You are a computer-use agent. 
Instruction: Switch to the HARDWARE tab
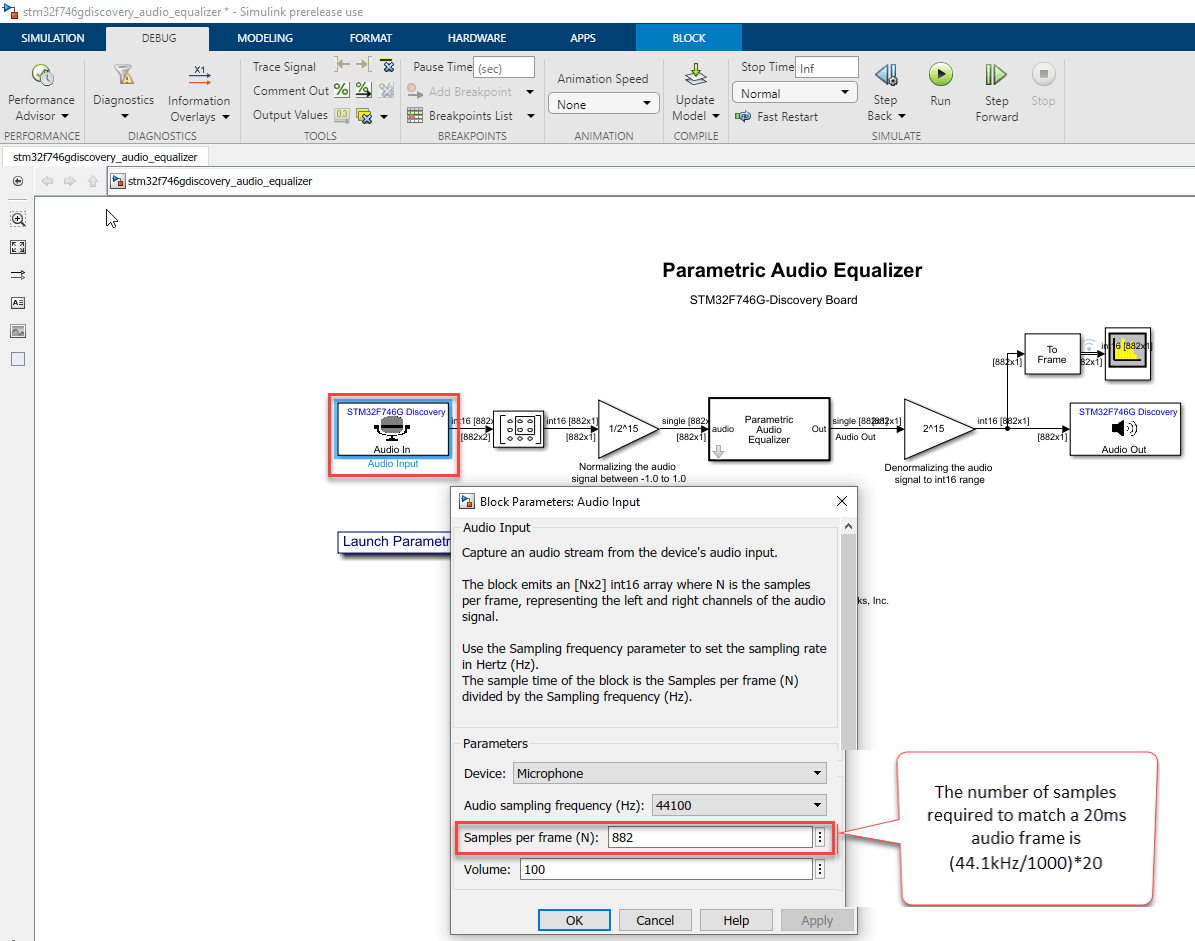(x=476, y=38)
